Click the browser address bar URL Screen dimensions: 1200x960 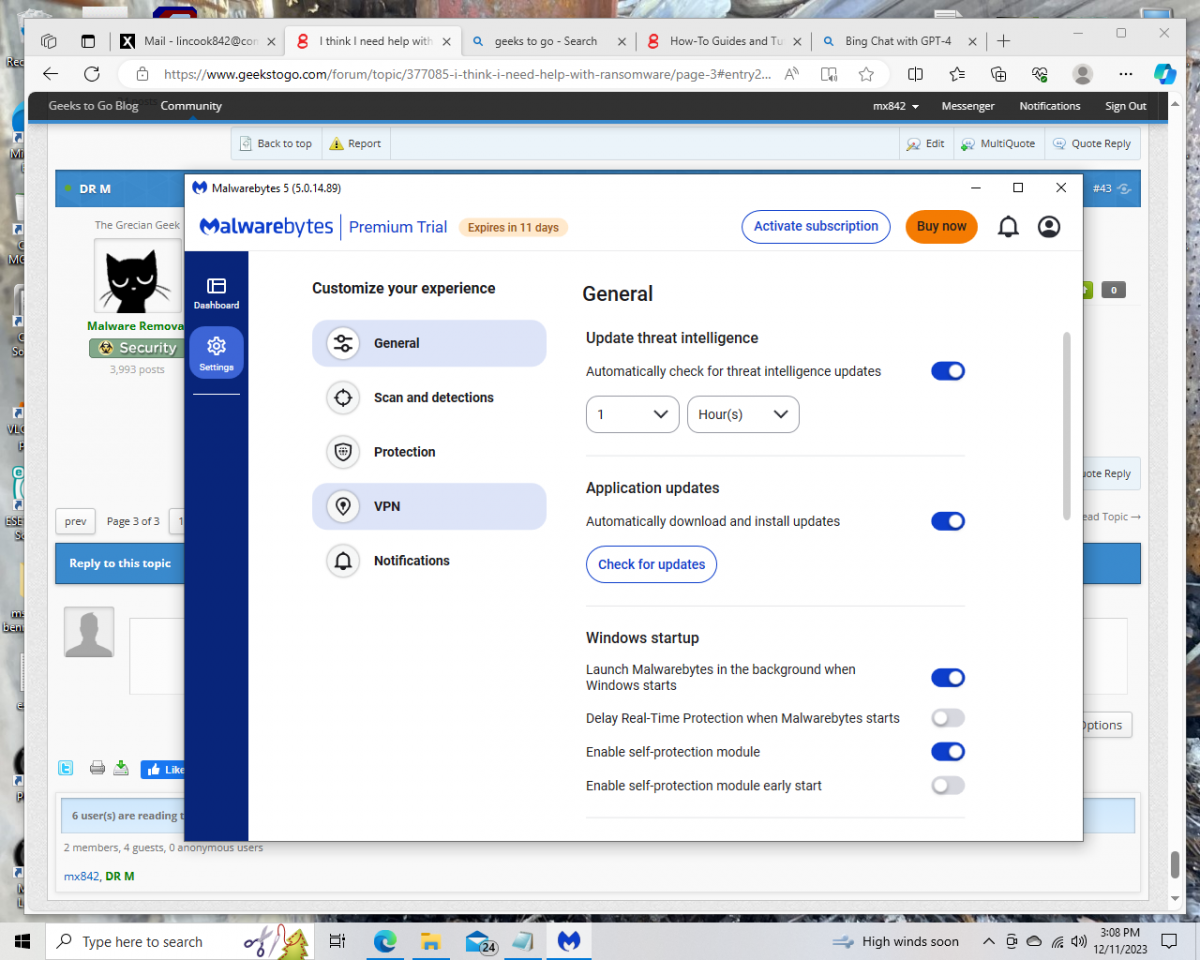pos(467,74)
